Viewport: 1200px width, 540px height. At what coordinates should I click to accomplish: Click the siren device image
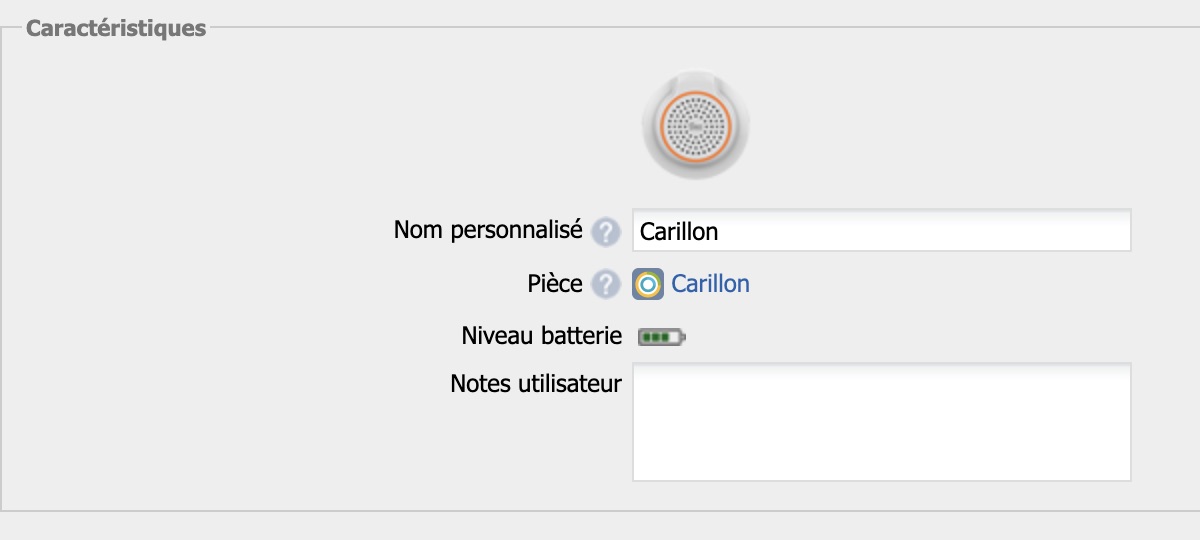pyautogui.click(x=695, y=125)
